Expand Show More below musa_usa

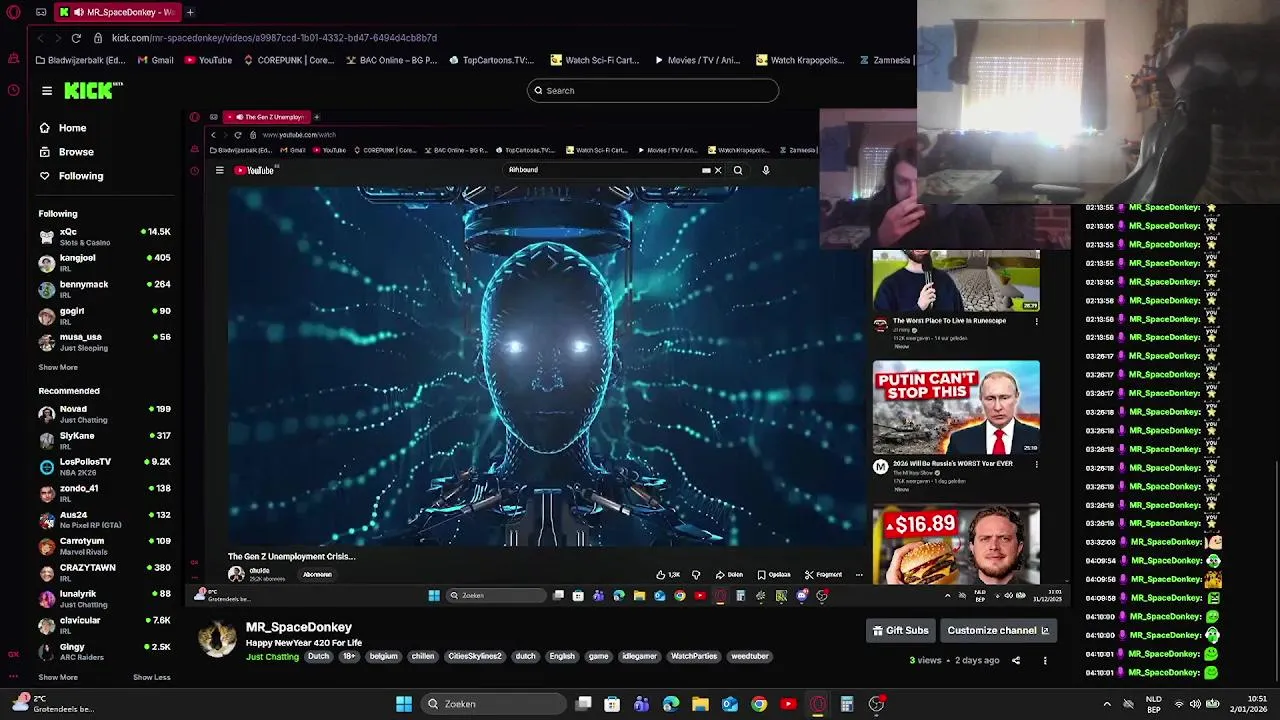(58, 367)
